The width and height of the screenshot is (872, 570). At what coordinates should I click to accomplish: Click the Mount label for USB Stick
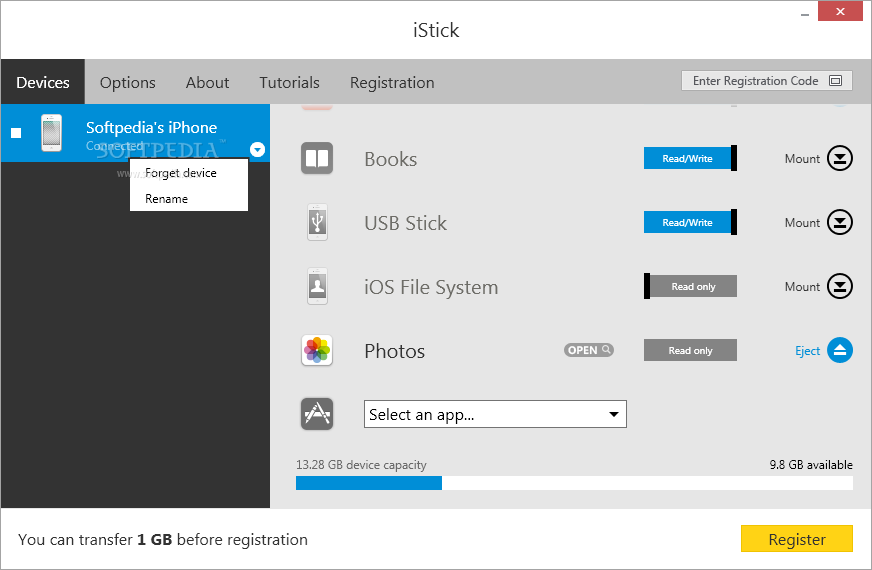pos(802,223)
